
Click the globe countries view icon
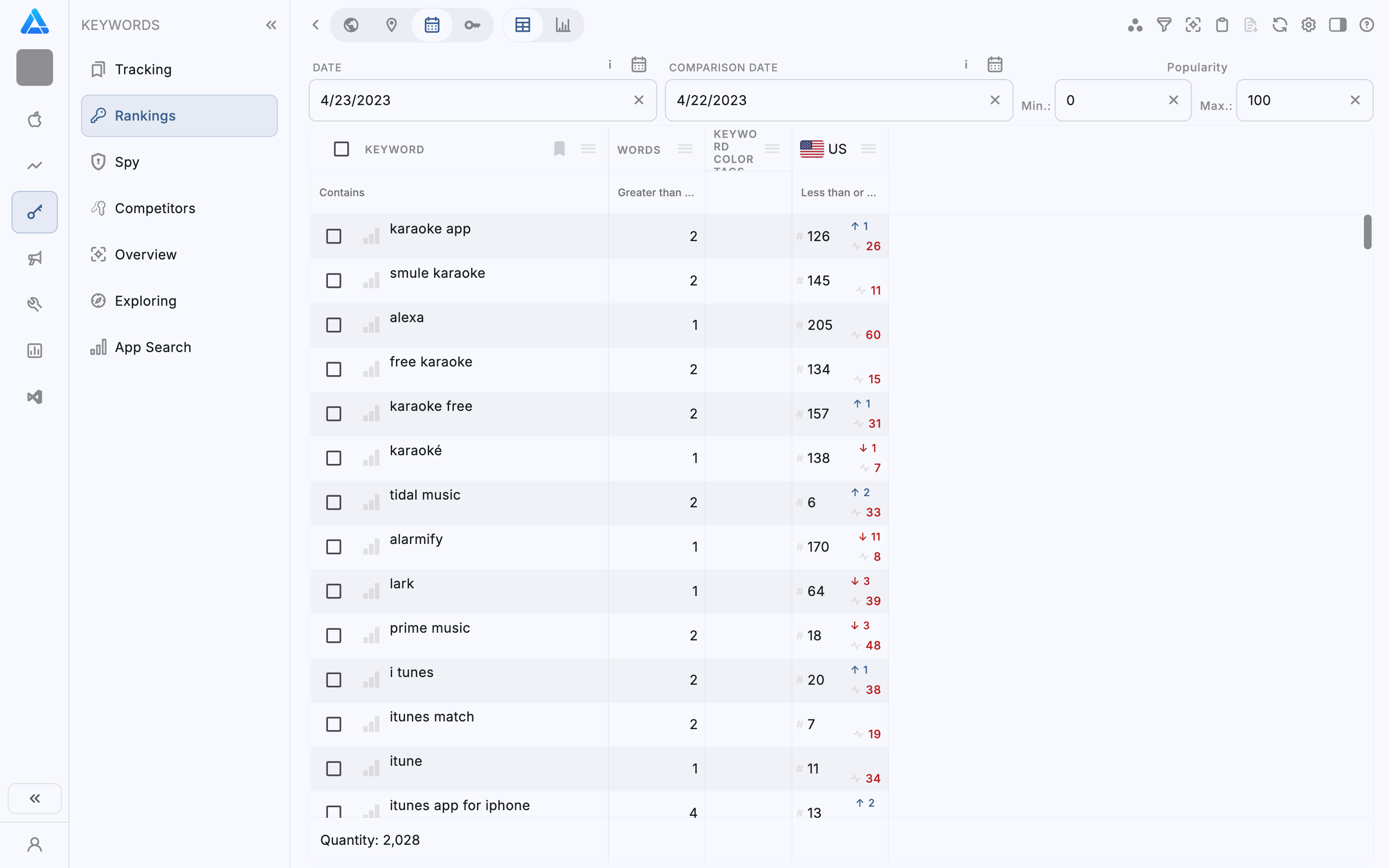(351, 25)
